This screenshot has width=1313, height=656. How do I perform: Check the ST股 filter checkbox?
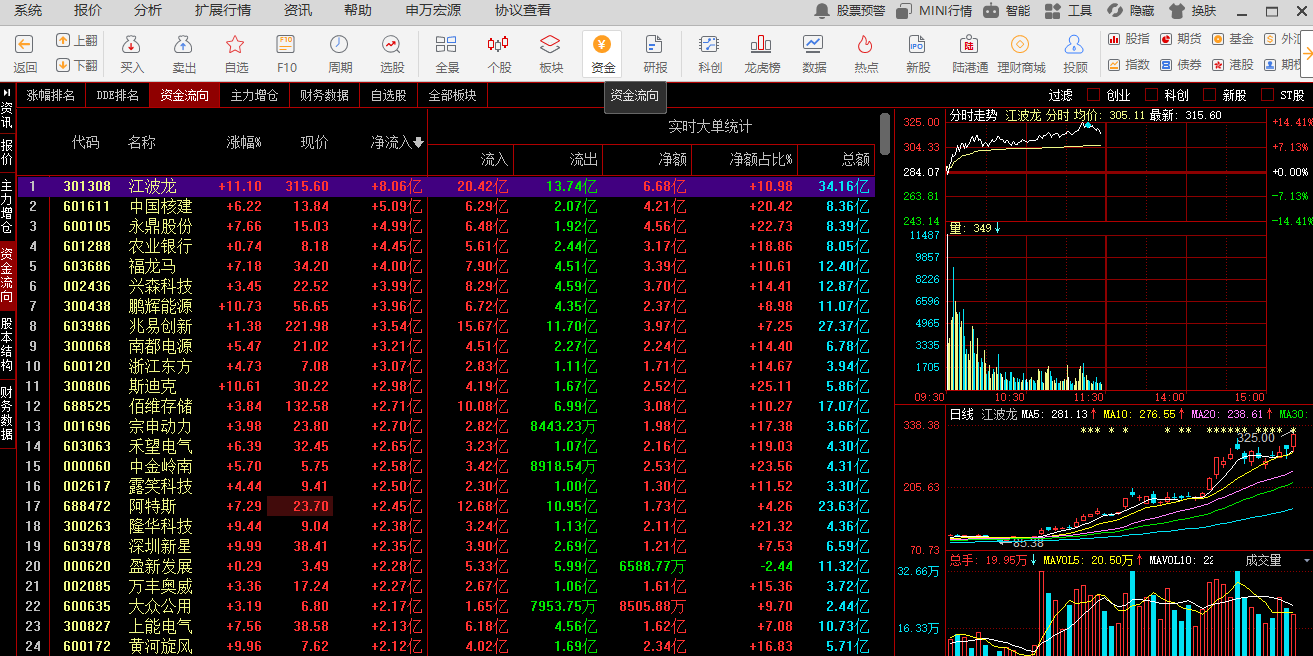[x=1268, y=96]
